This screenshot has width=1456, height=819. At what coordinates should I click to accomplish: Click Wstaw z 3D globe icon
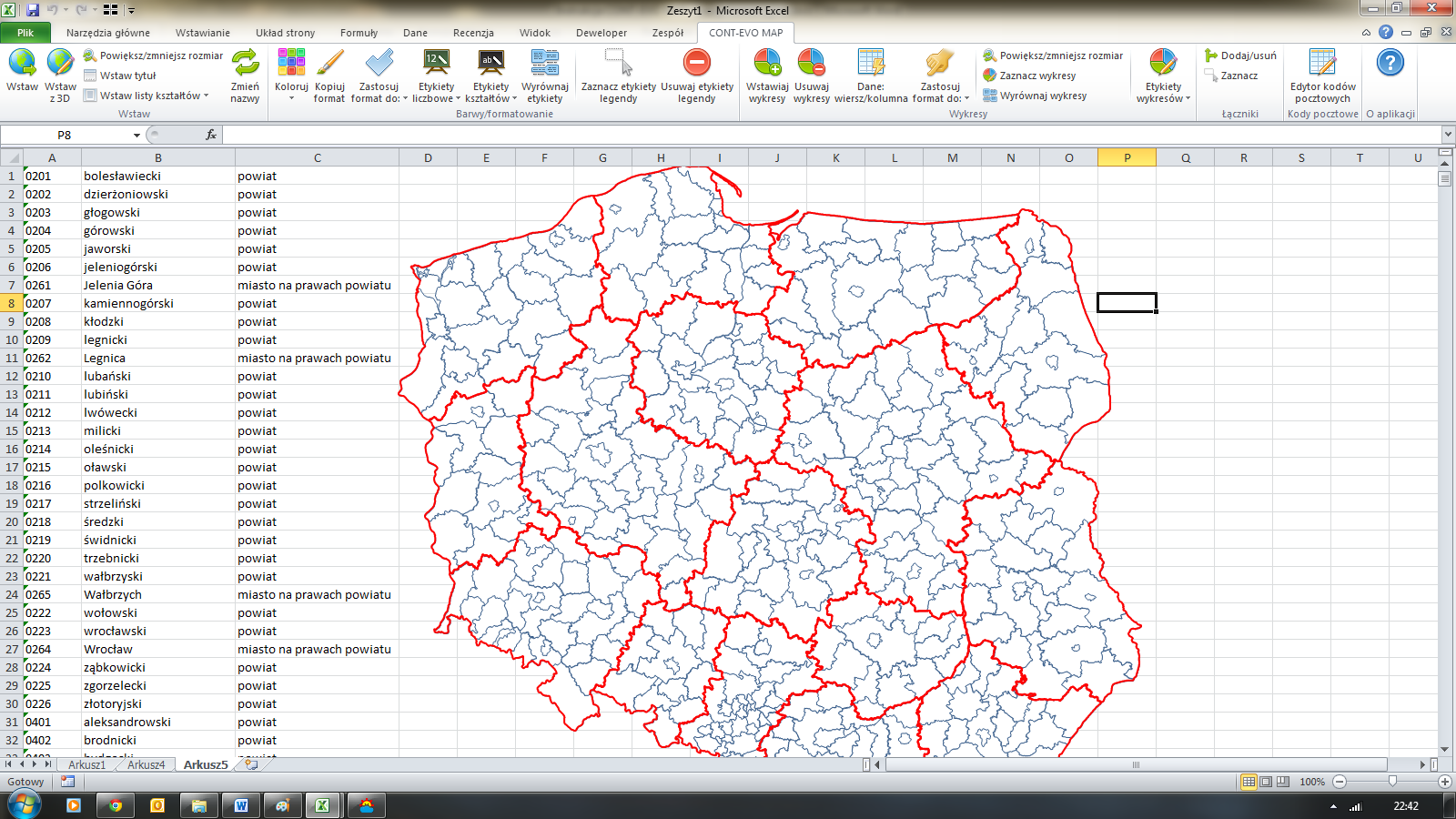[x=60, y=64]
